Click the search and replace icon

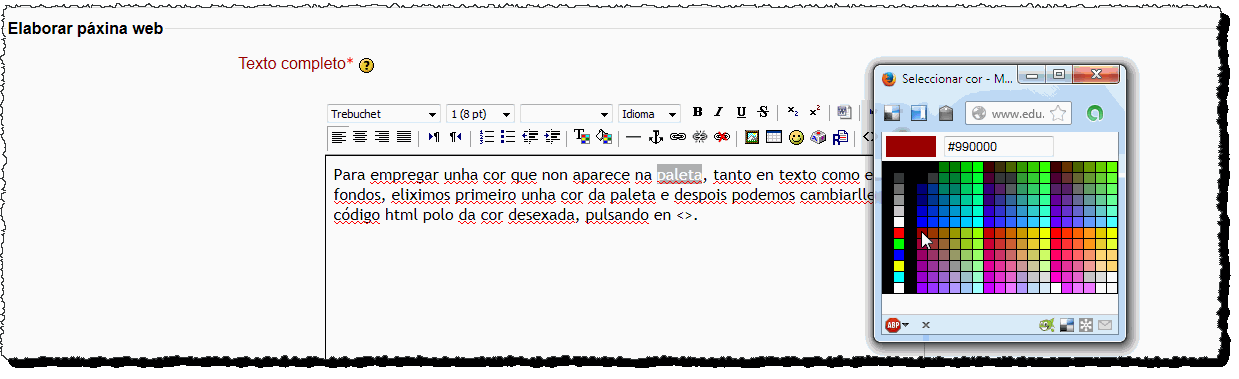point(840,137)
